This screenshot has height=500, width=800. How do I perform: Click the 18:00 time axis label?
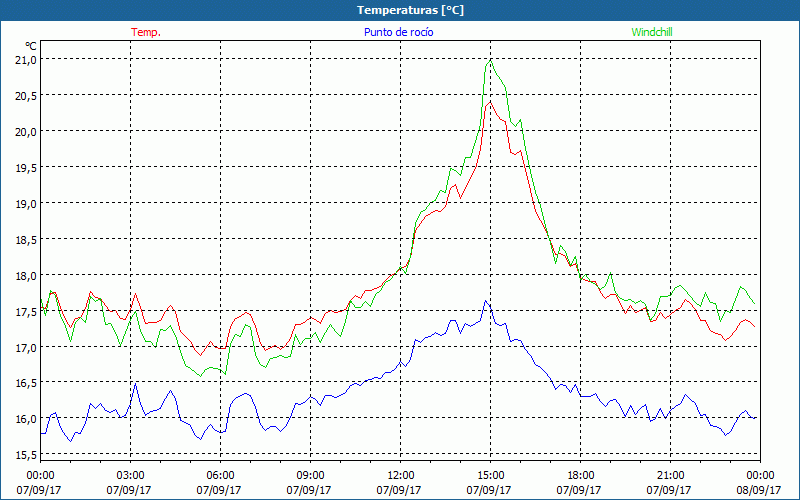click(581, 476)
